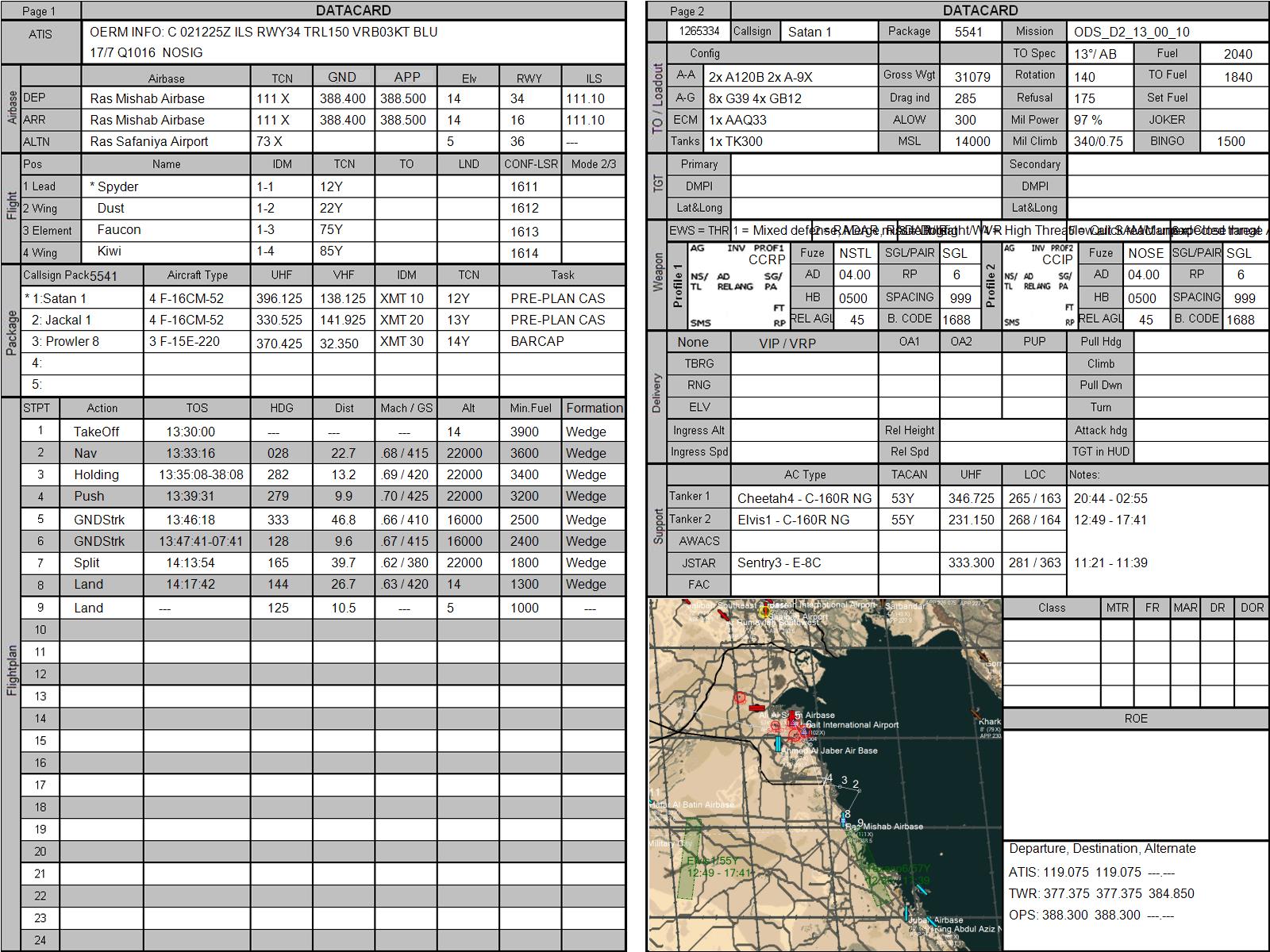
Task: Click the Mil Power value '97 %'
Action: click(1088, 120)
